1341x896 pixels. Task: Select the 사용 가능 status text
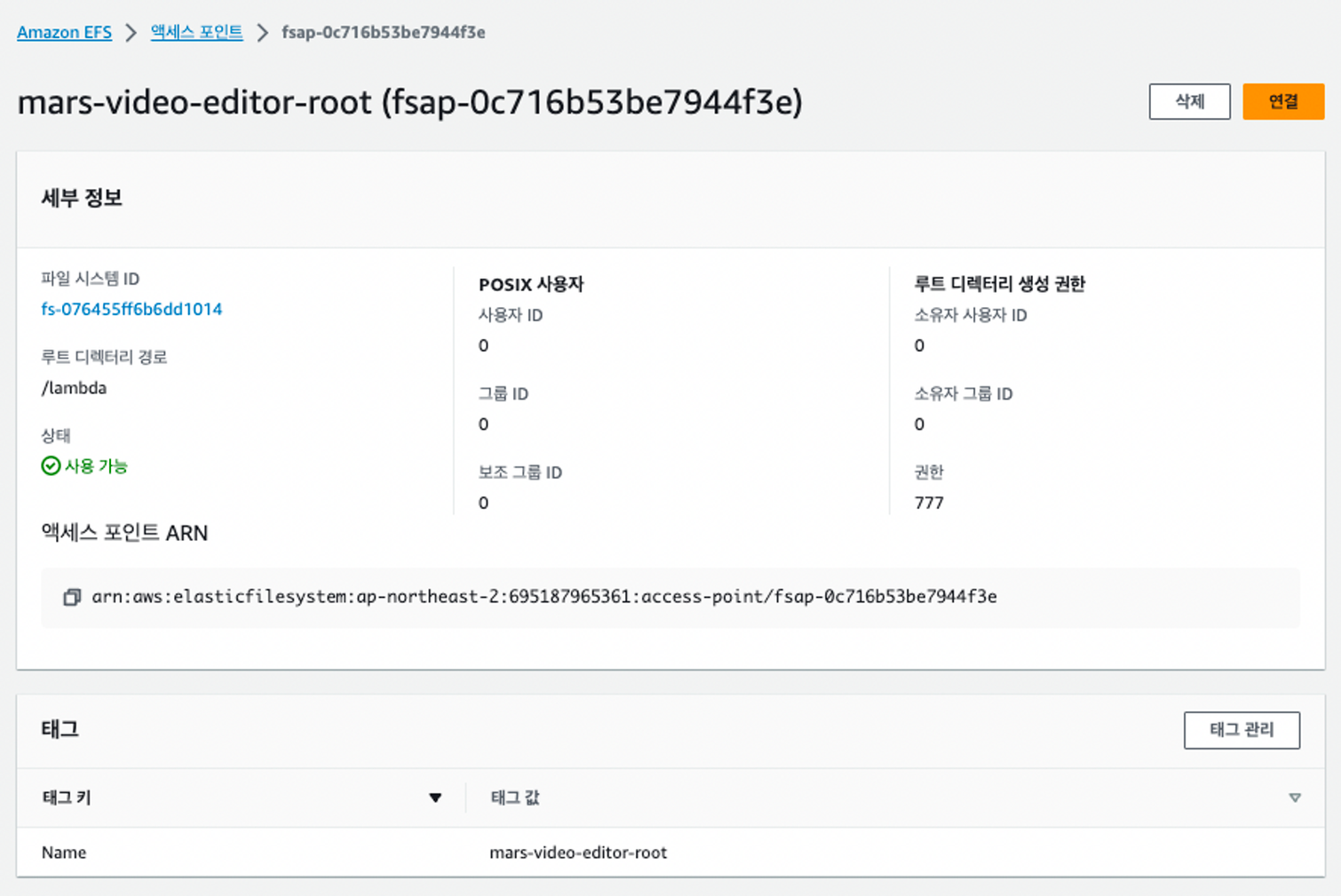tap(96, 465)
